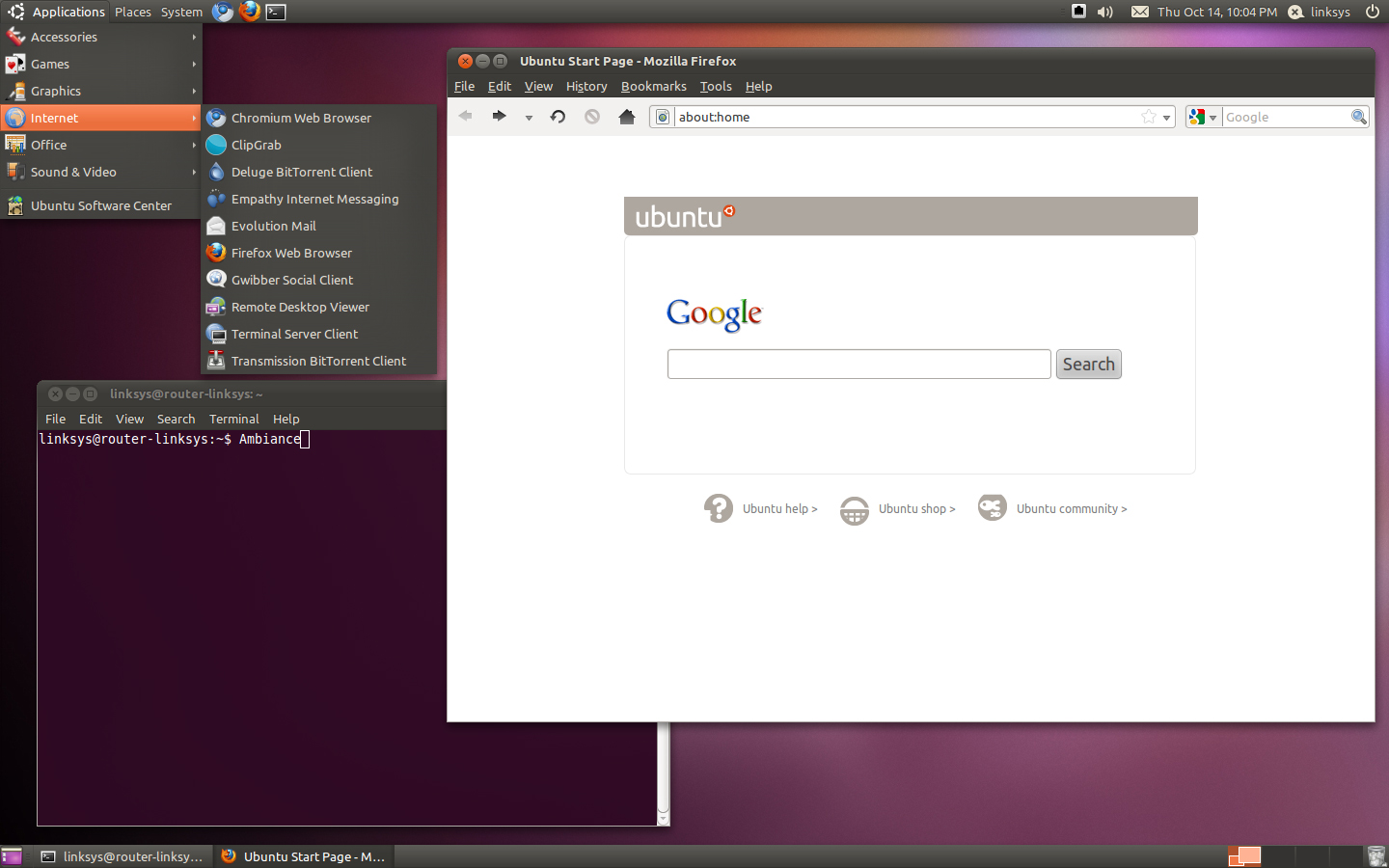The image size is (1389, 868).
Task: Open Firefox Help menu
Action: click(759, 86)
